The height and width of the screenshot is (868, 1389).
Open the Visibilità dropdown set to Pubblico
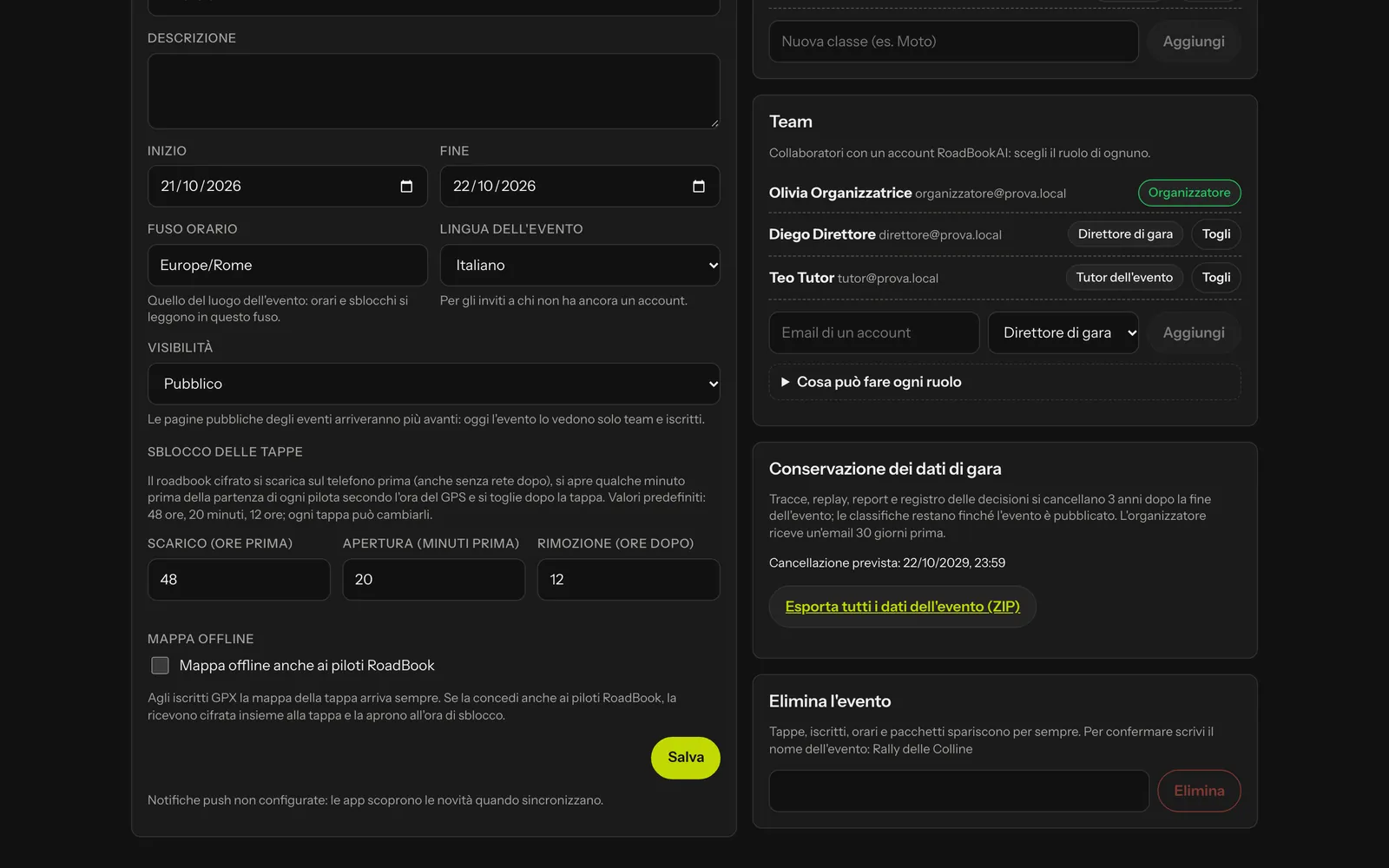click(x=434, y=384)
